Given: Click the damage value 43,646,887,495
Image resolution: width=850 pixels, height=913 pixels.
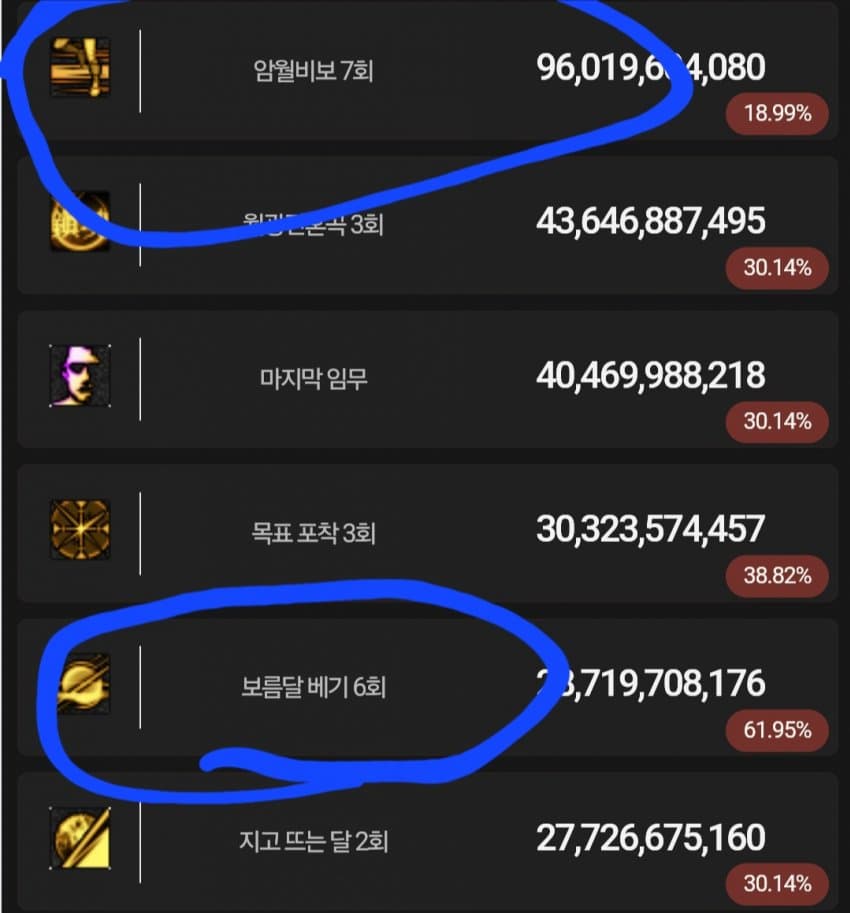Looking at the screenshot, I should (x=650, y=222).
